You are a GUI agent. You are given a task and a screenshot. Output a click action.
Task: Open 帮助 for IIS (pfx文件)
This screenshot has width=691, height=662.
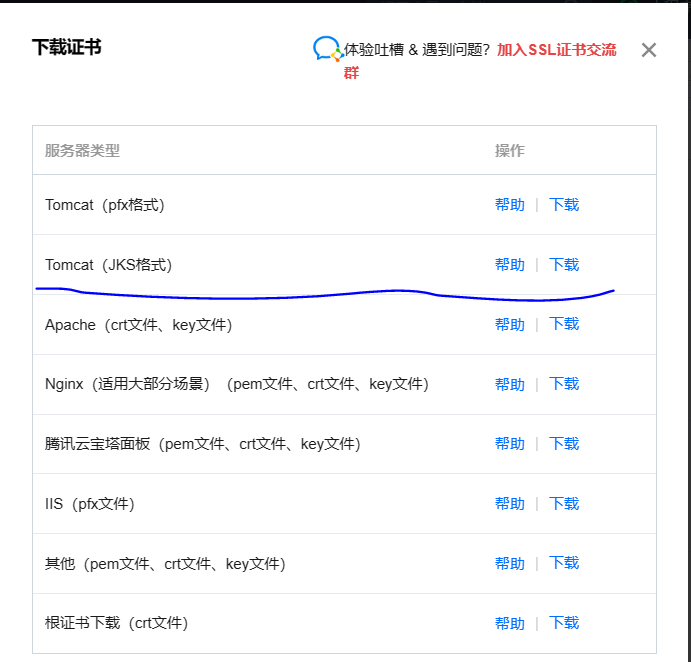[509, 504]
